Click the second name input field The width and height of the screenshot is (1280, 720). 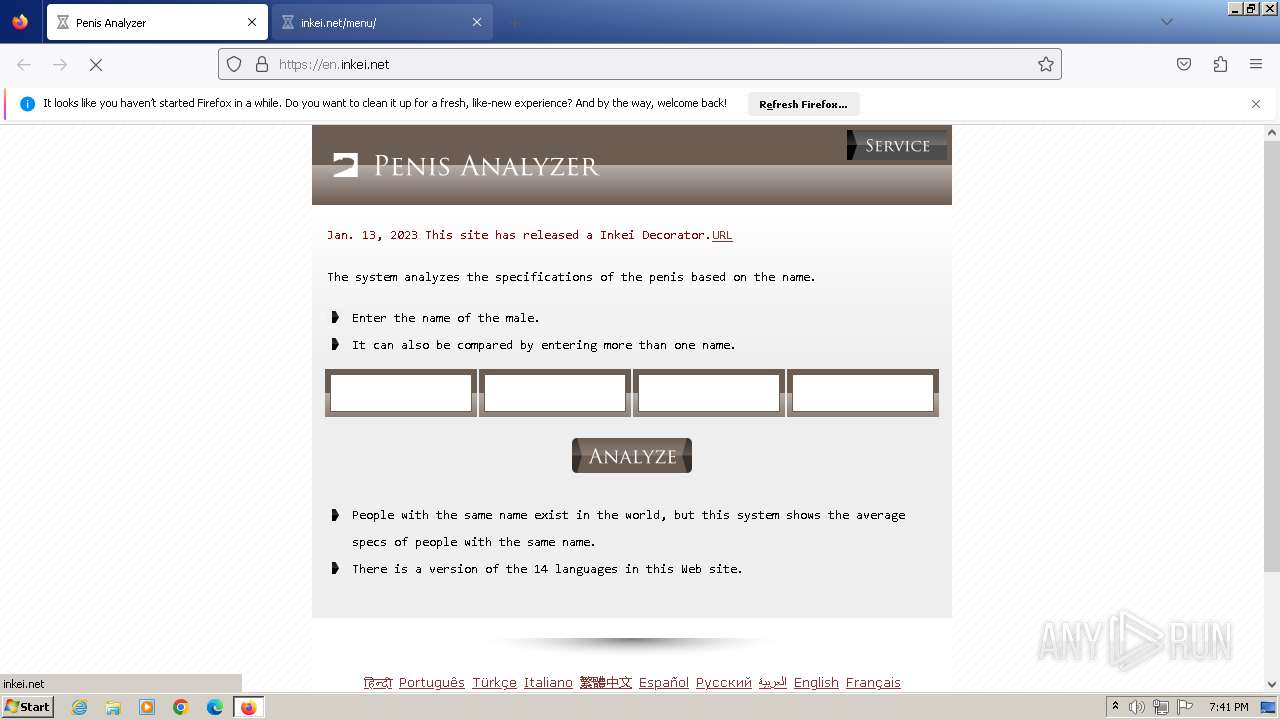pyautogui.click(x=555, y=393)
